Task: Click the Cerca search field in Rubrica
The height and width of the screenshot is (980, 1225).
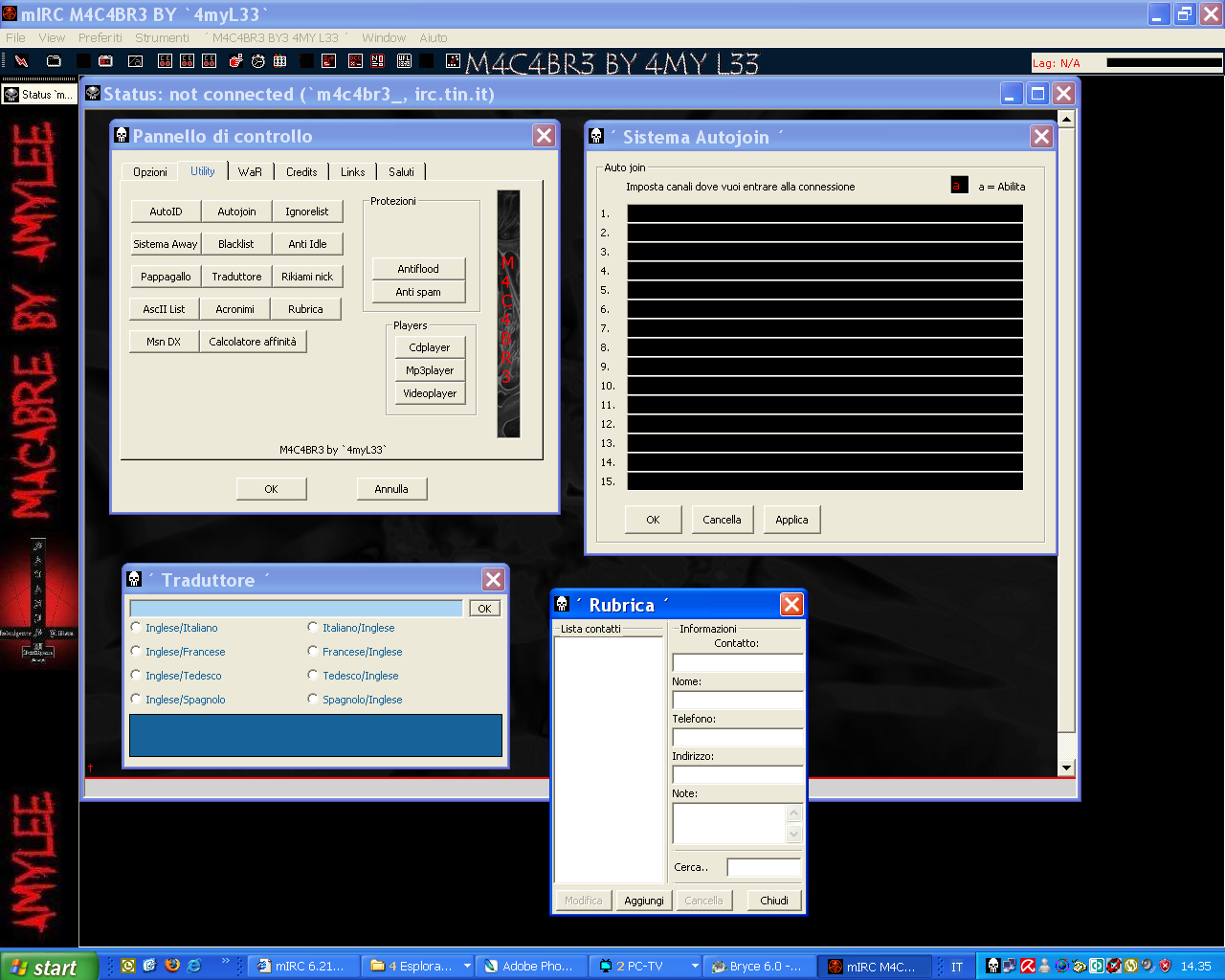Action: click(x=763, y=867)
